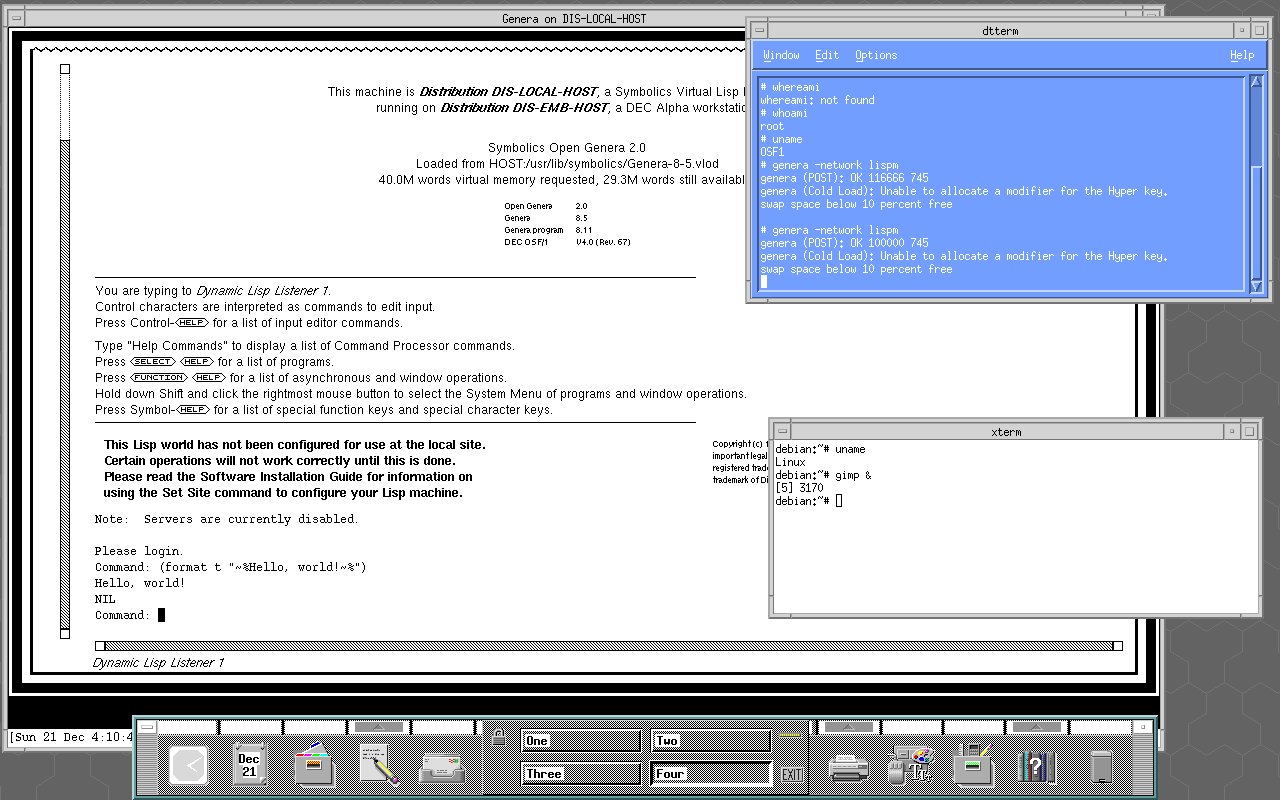Lock the screen with the padlock icon
The width and height of the screenshot is (1280, 800).
[498, 735]
